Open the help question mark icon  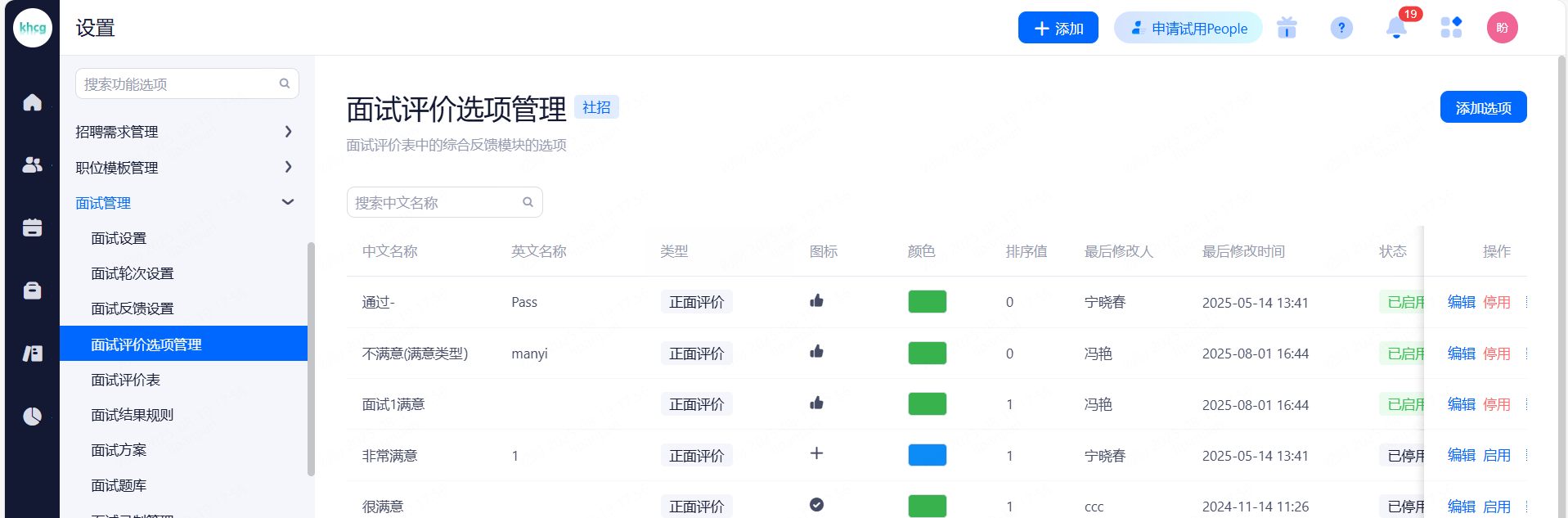pyautogui.click(x=1341, y=29)
